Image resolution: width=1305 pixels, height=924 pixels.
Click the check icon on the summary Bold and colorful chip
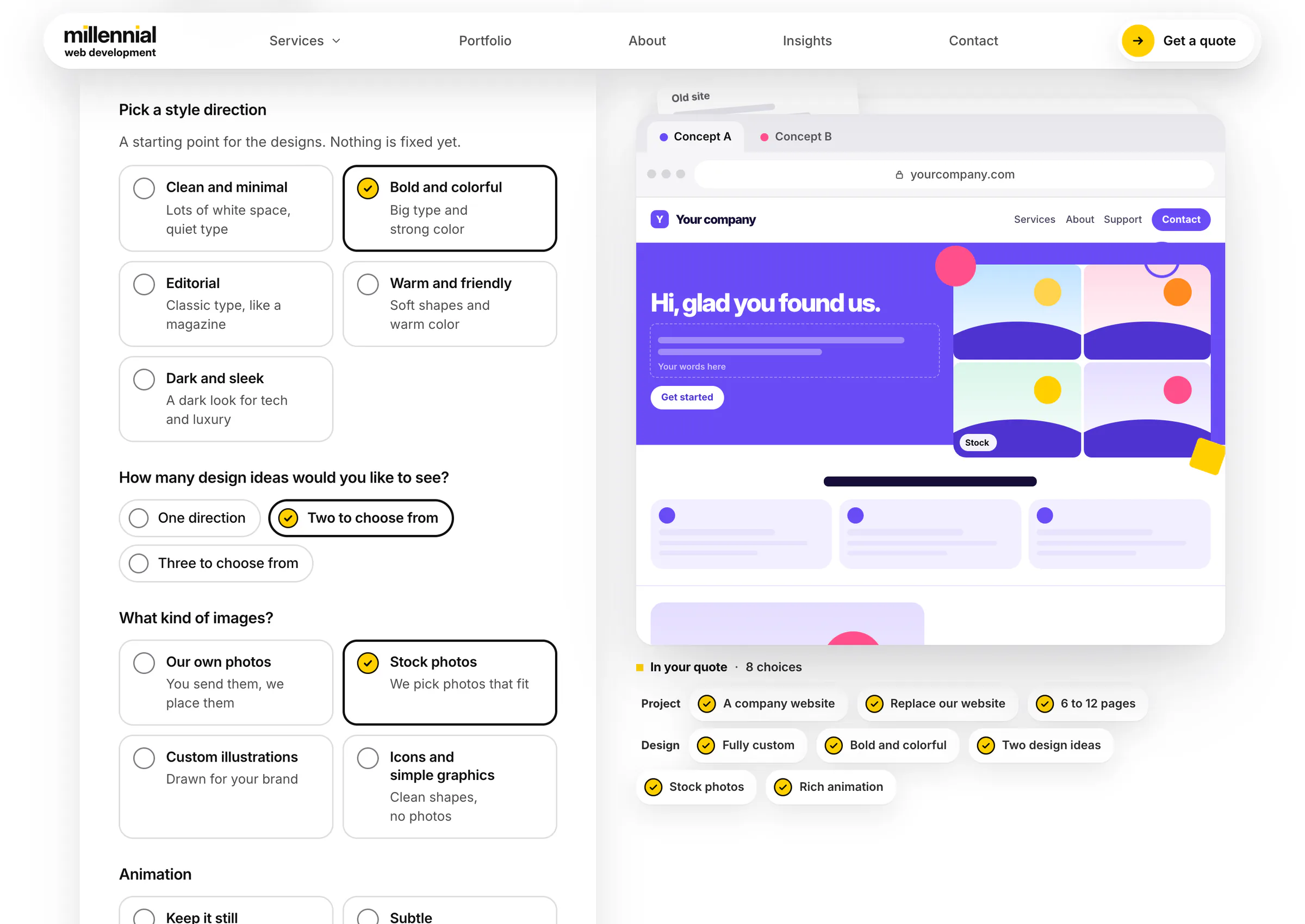[833, 745]
